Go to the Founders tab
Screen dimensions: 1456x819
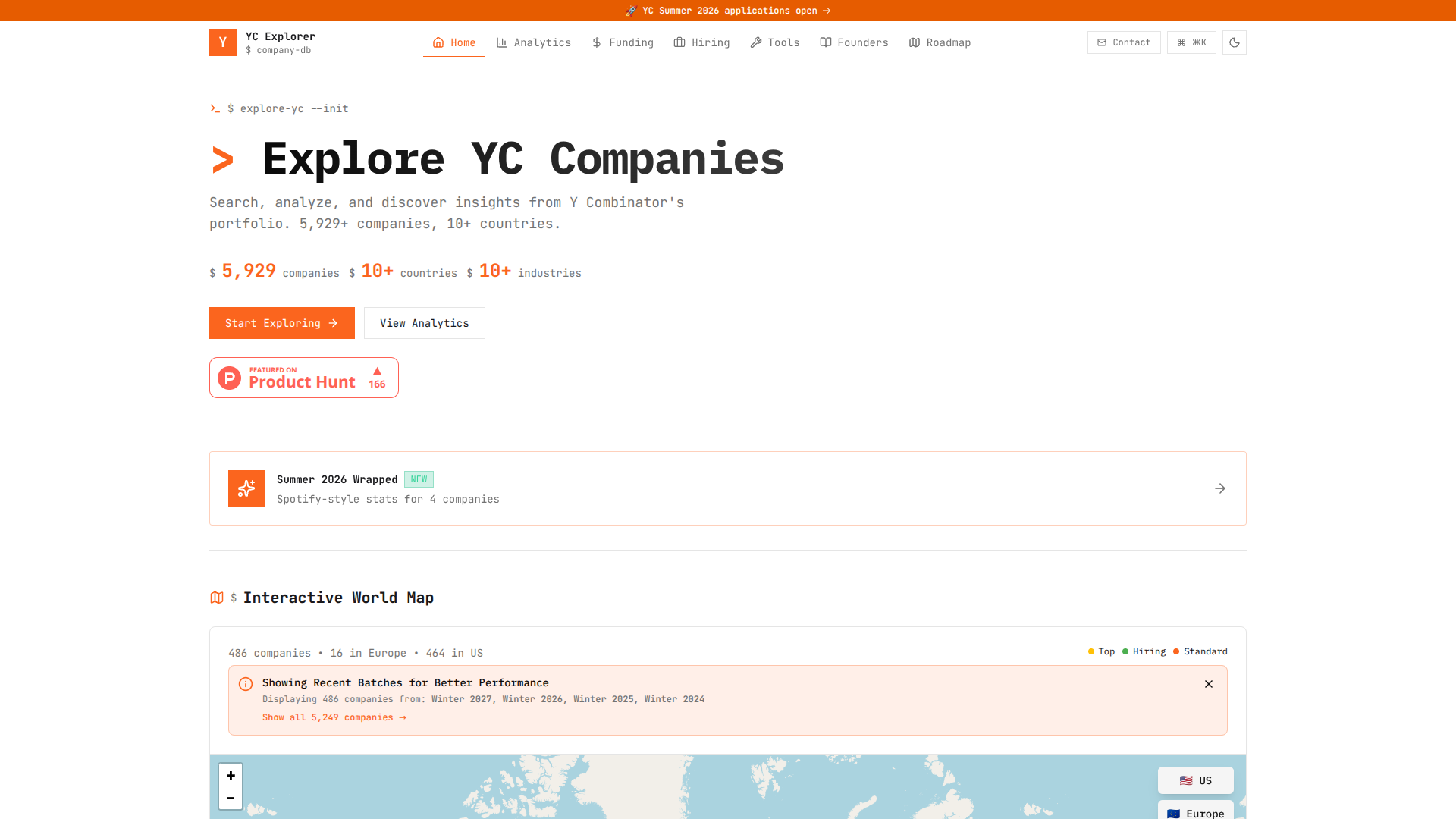(x=854, y=42)
